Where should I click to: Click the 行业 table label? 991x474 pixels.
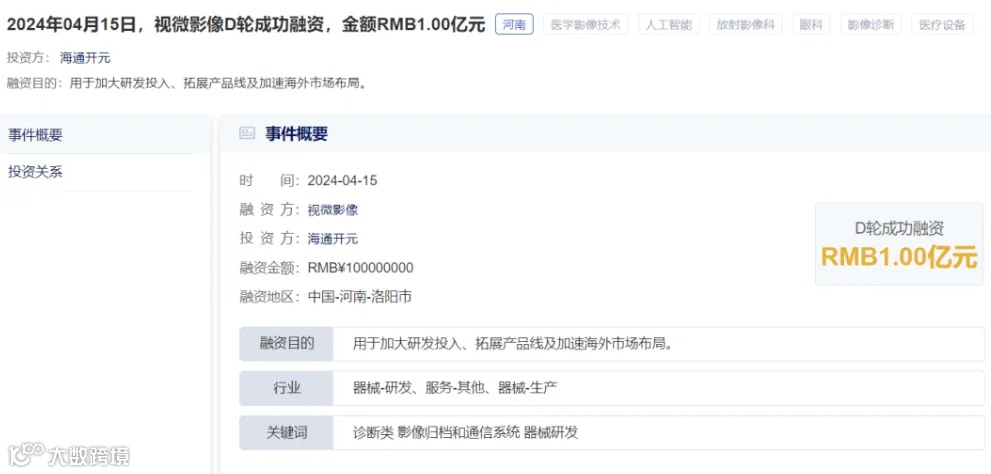coord(286,388)
